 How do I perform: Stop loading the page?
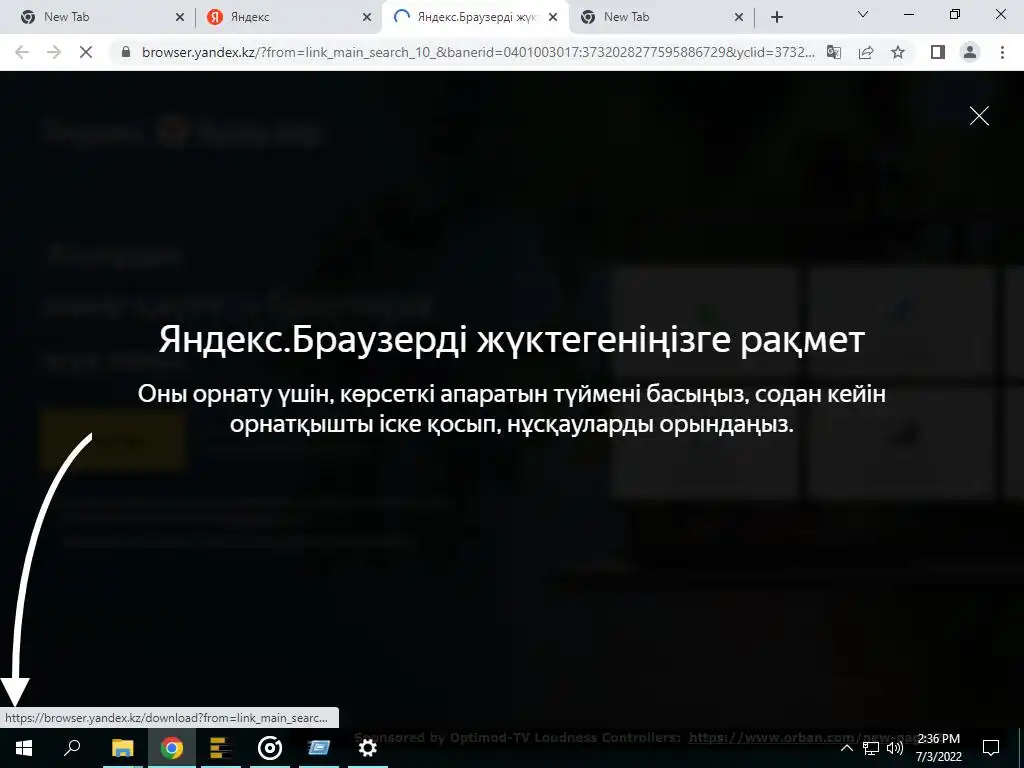(x=86, y=52)
